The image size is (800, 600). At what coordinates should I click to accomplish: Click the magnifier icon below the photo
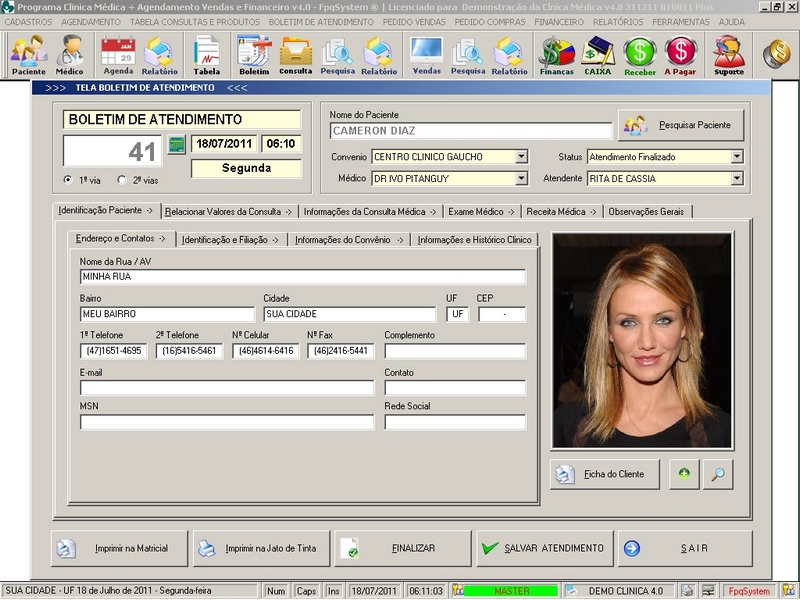coord(717,474)
